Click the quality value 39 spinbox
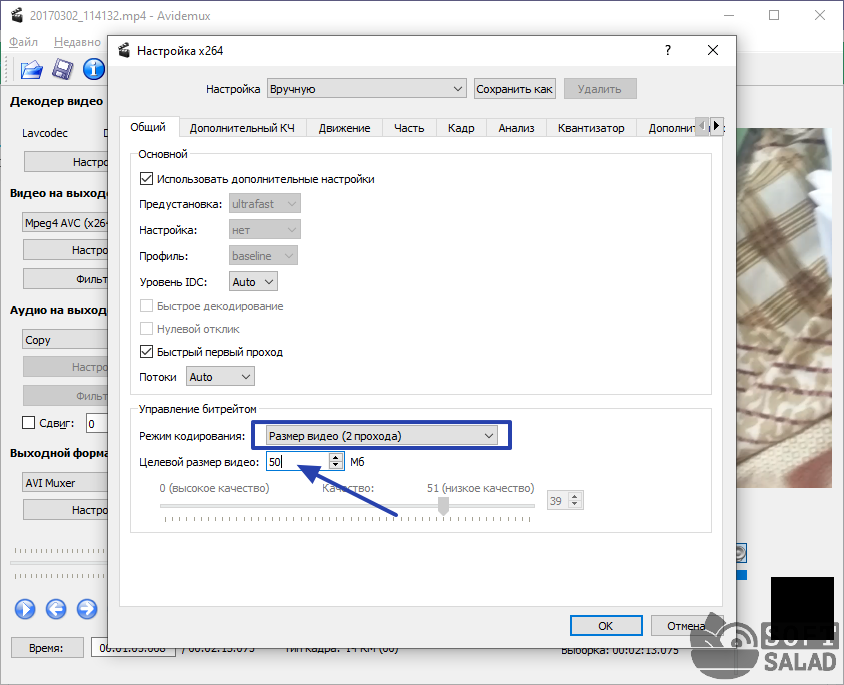 tap(565, 500)
